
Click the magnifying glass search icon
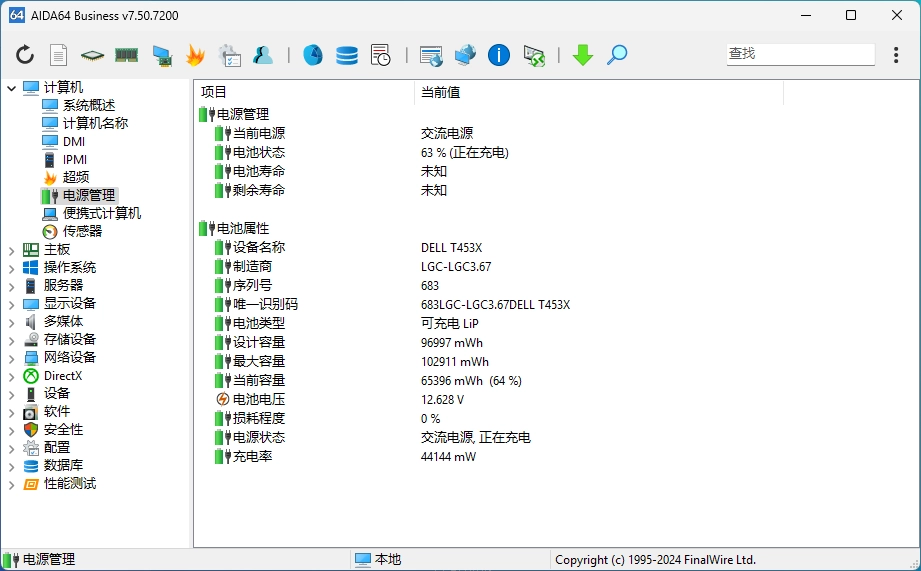(617, 55)
